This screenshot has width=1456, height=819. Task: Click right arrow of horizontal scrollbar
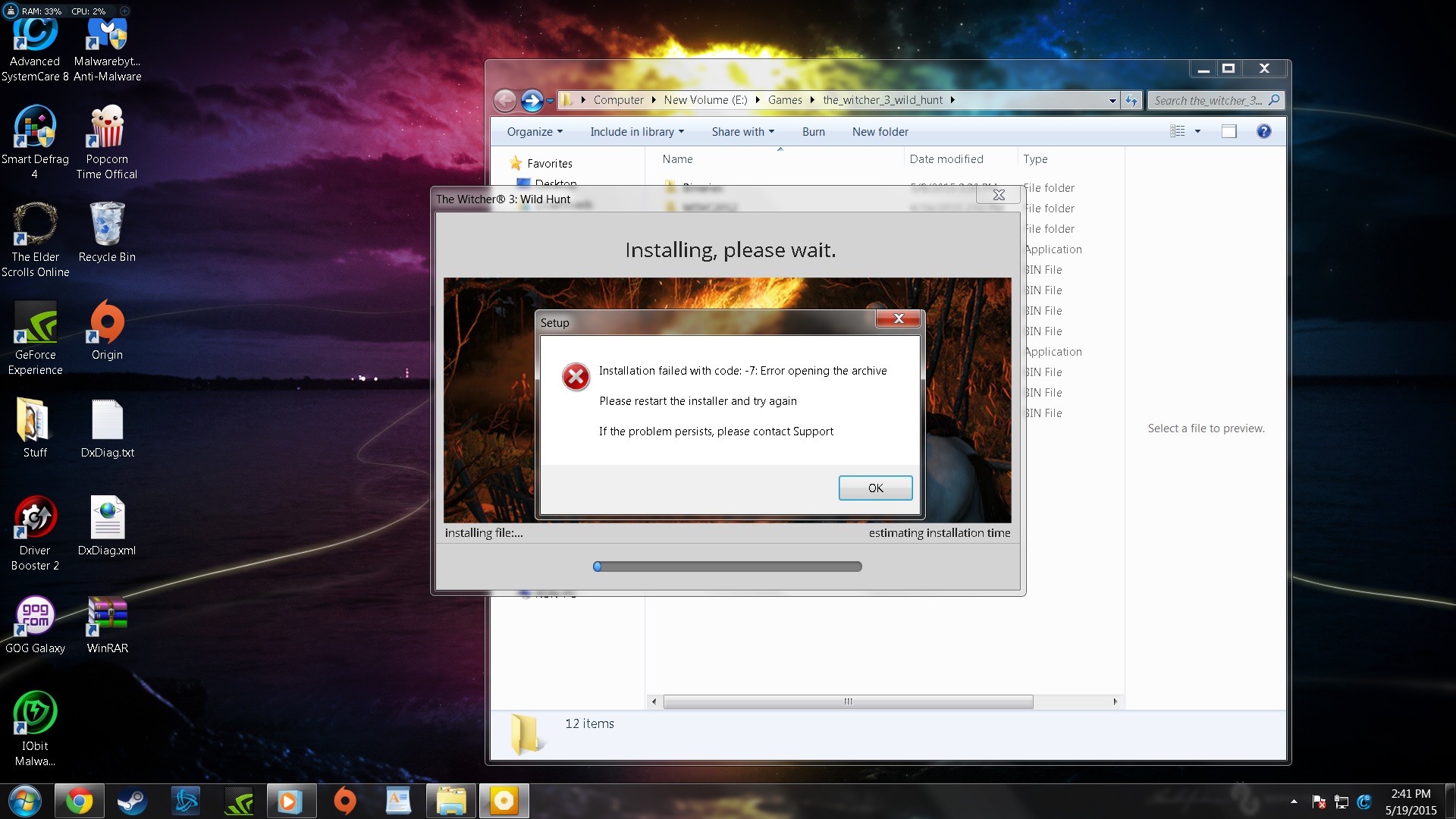coord(1115,701)
